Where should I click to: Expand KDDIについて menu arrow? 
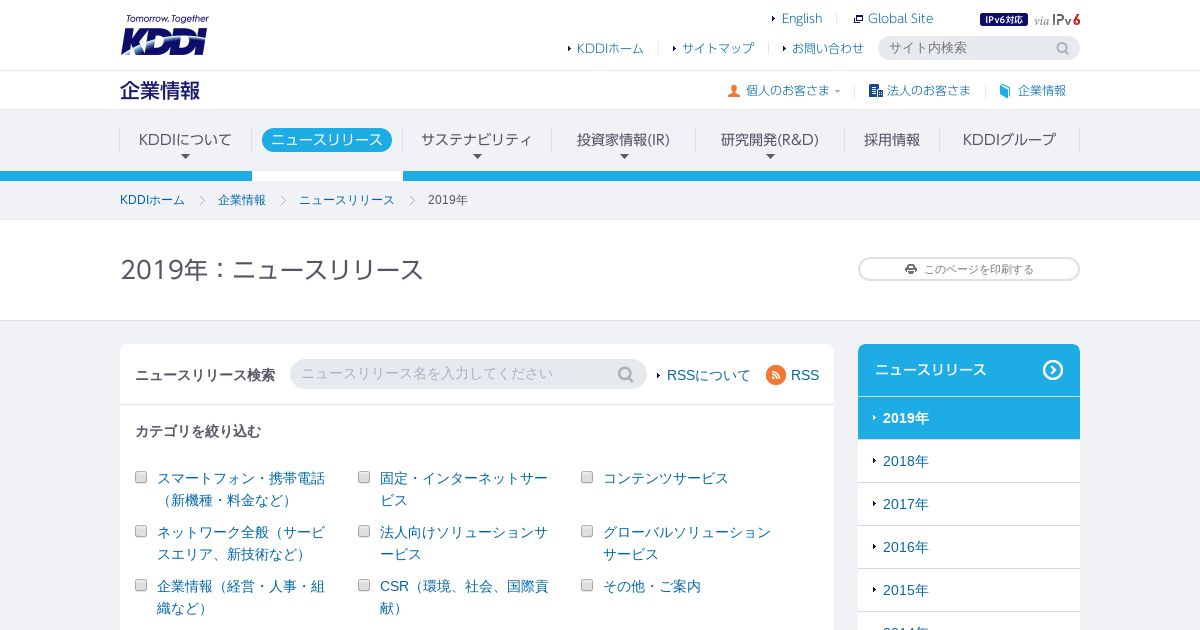[185, 157]
